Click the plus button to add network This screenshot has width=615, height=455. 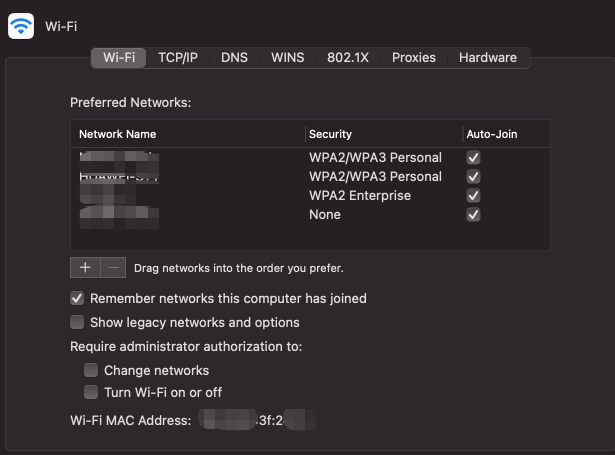point(85,267)
